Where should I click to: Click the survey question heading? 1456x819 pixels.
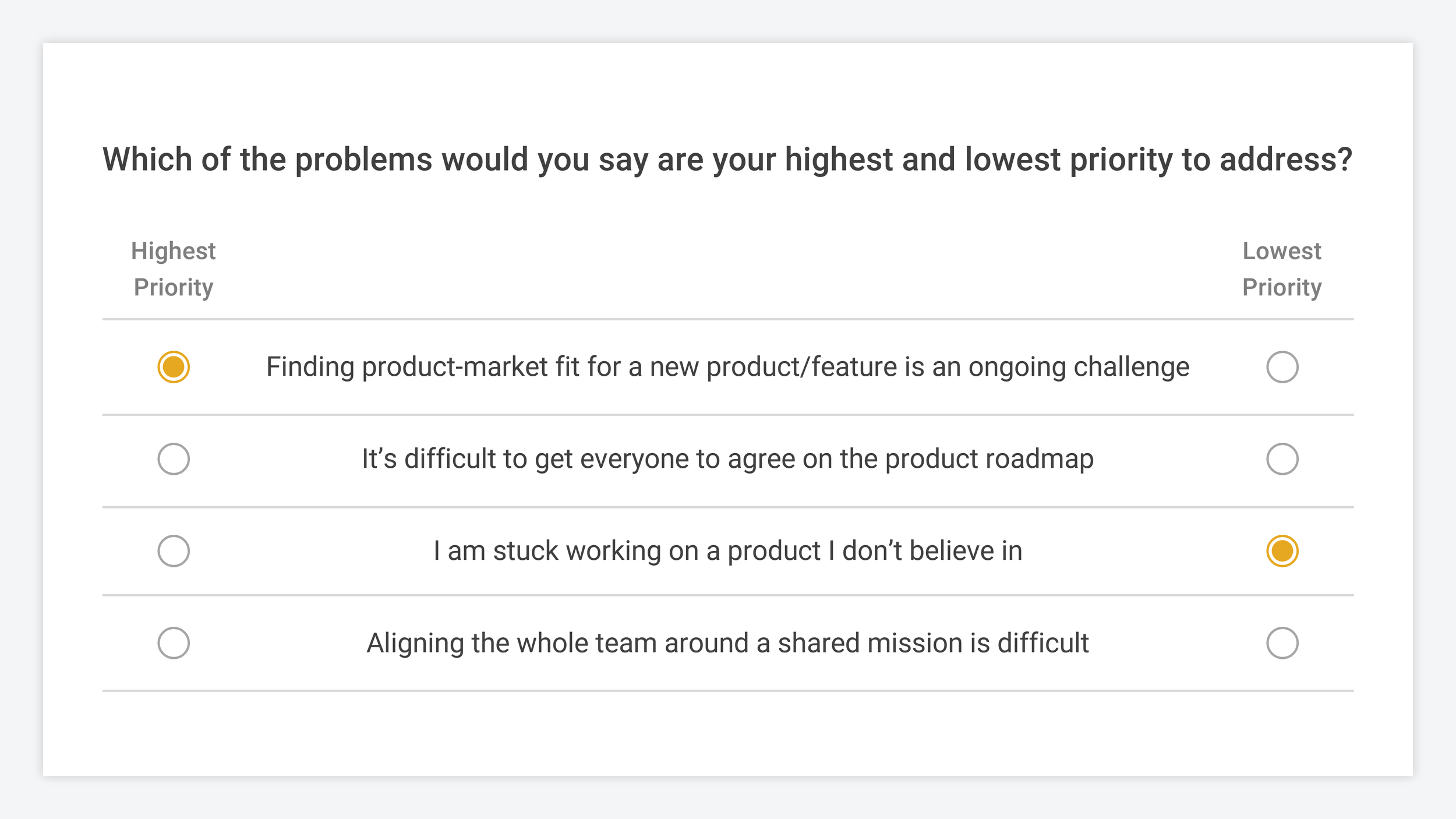pyautogui.click(x=727, y=159)
